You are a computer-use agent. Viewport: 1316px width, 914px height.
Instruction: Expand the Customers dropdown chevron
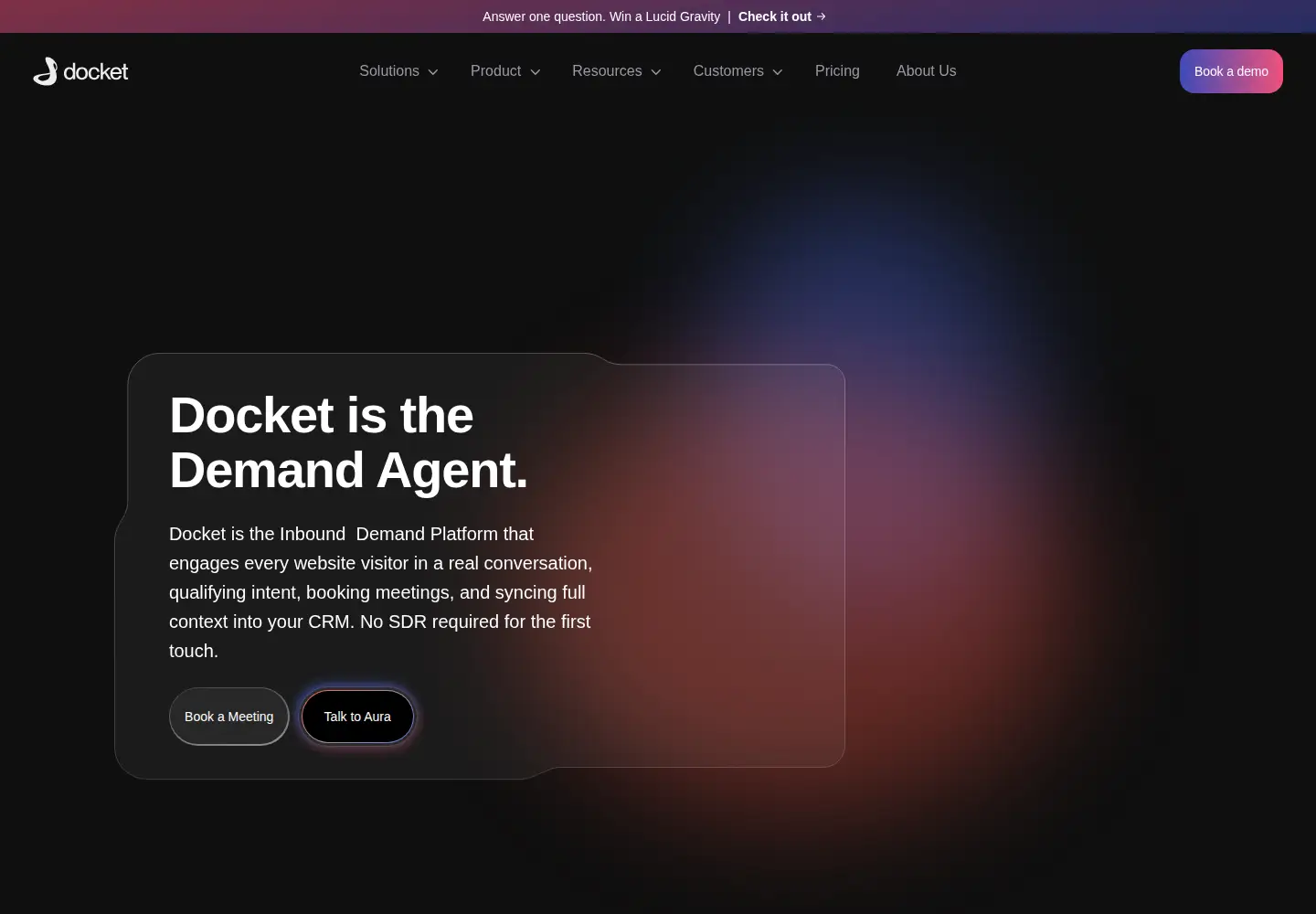(778, 72)
